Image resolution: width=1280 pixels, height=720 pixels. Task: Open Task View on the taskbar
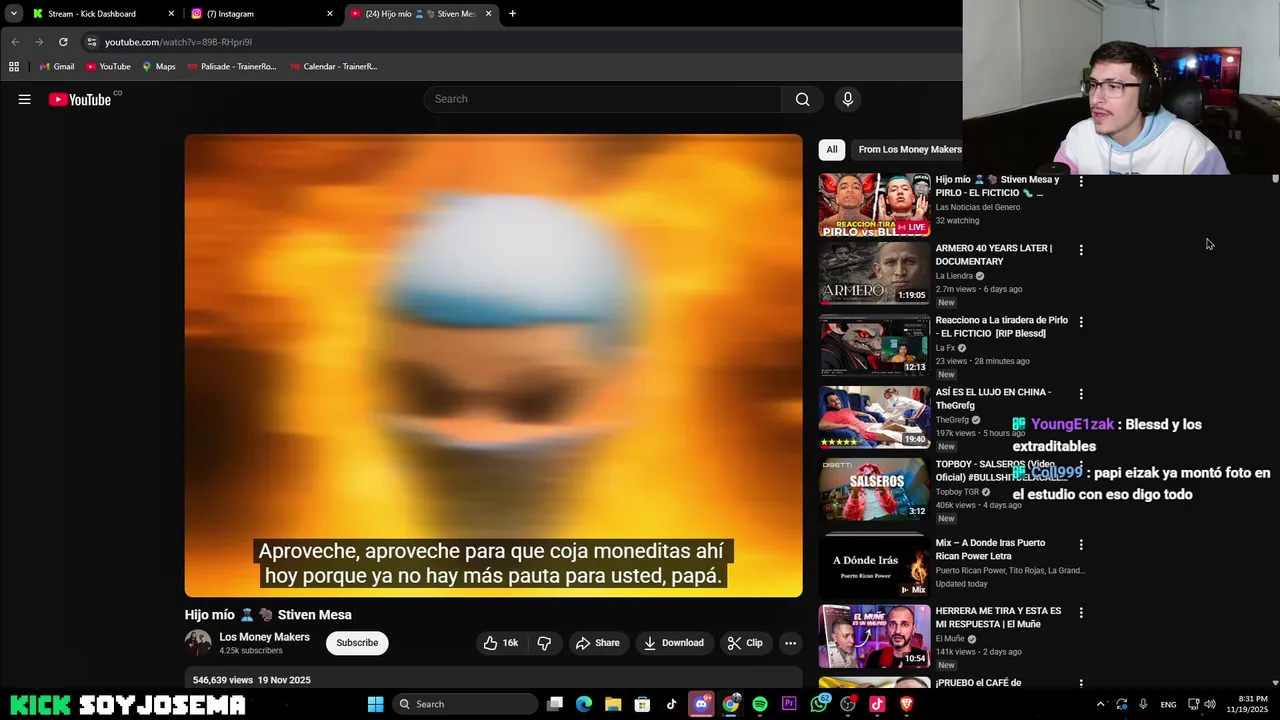555,704
